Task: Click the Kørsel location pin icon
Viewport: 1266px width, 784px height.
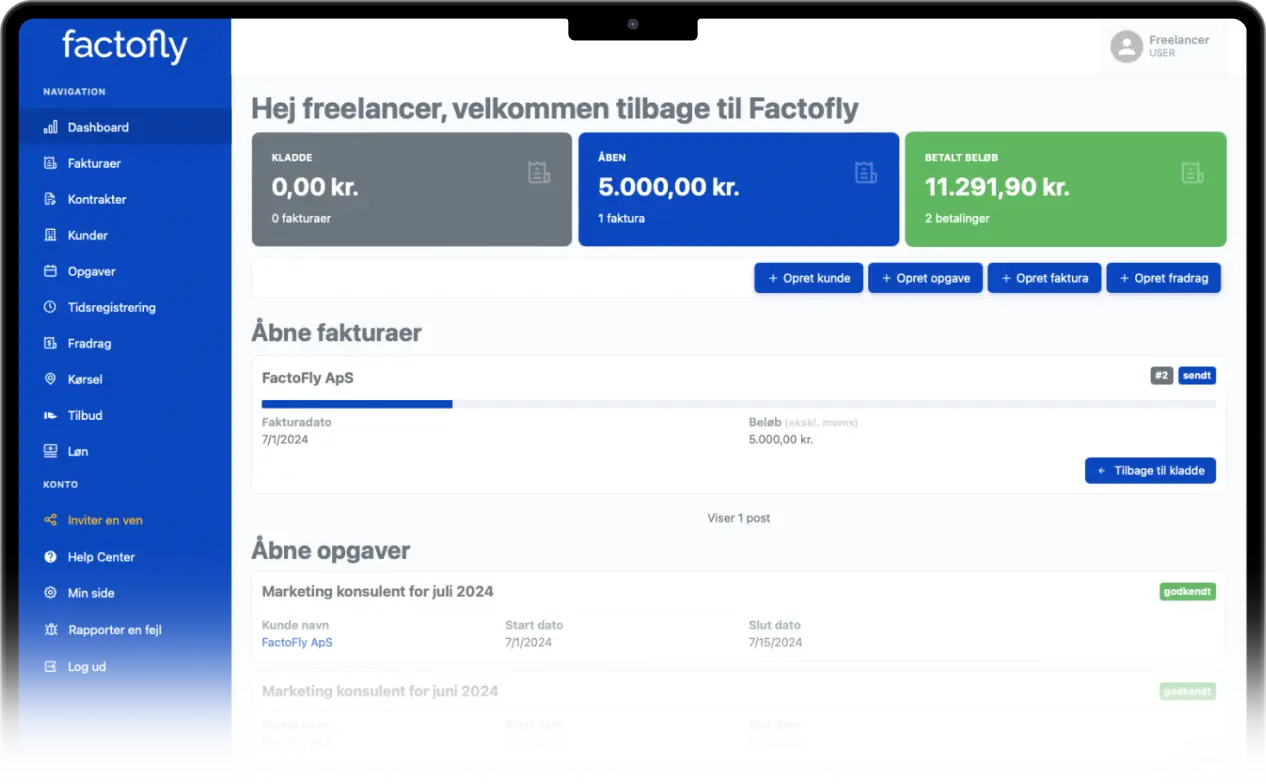Action: [50, 379]
